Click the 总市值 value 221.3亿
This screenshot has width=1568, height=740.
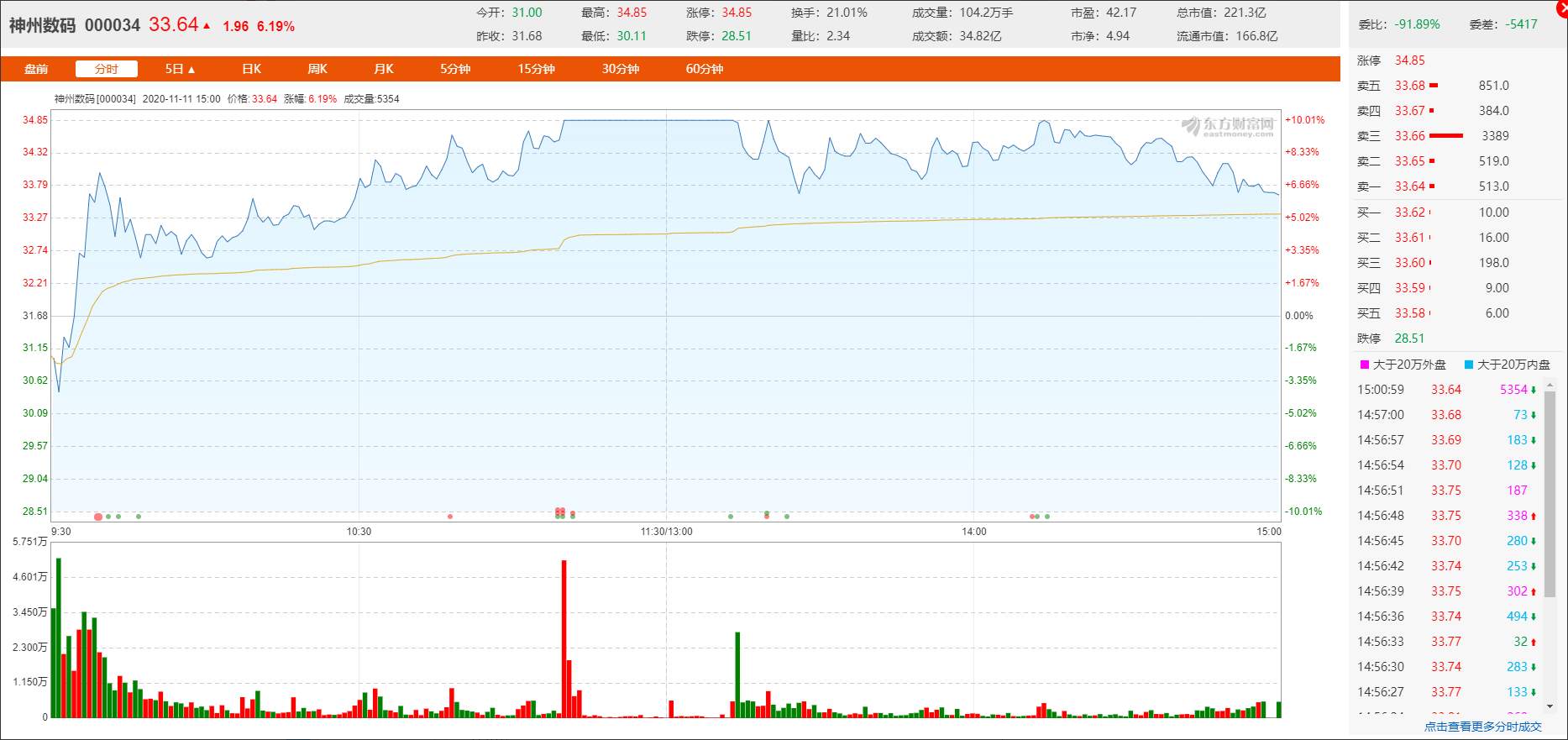coord(1245,13)
